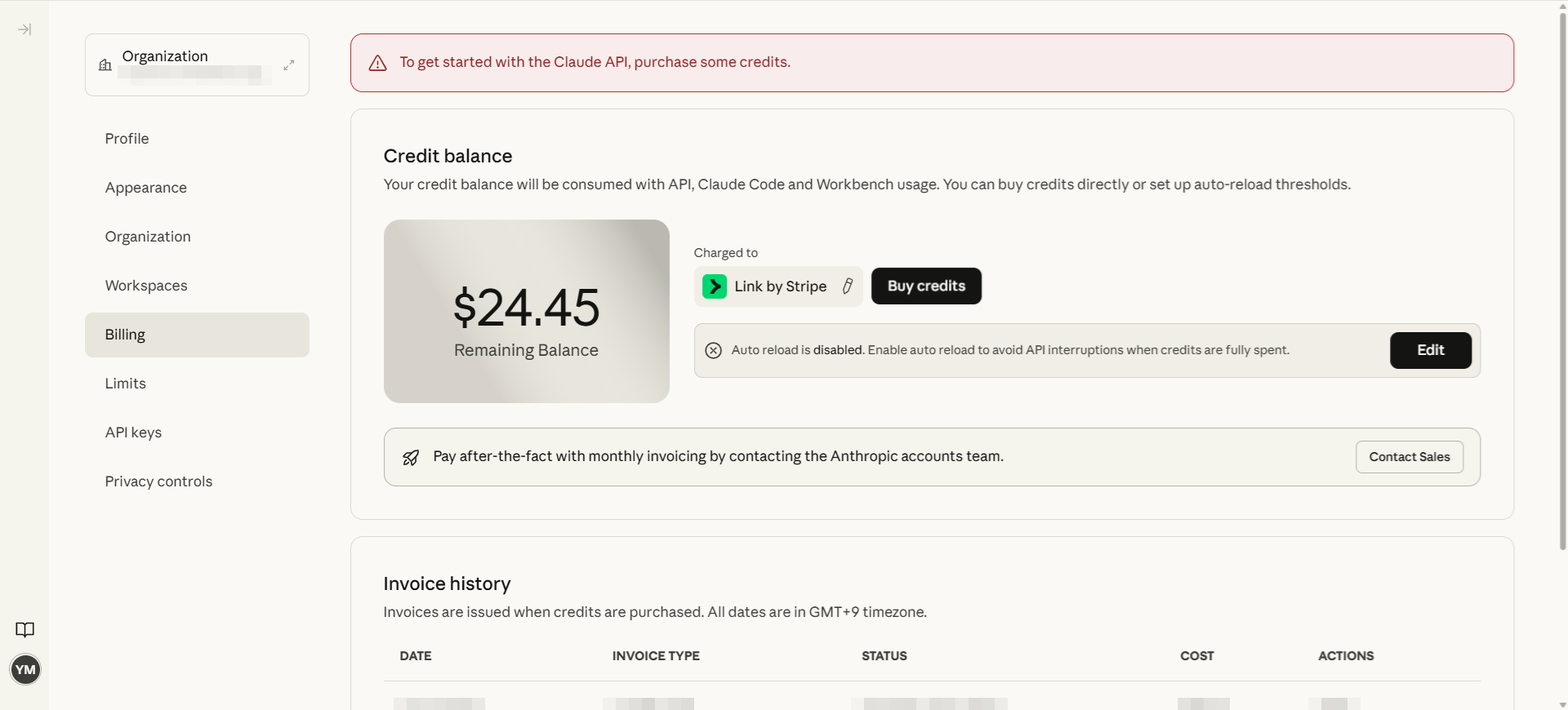Expand the Organization switcher
Image resolution: width=1568 pixels, height=710 pixels.
(289, 65)
